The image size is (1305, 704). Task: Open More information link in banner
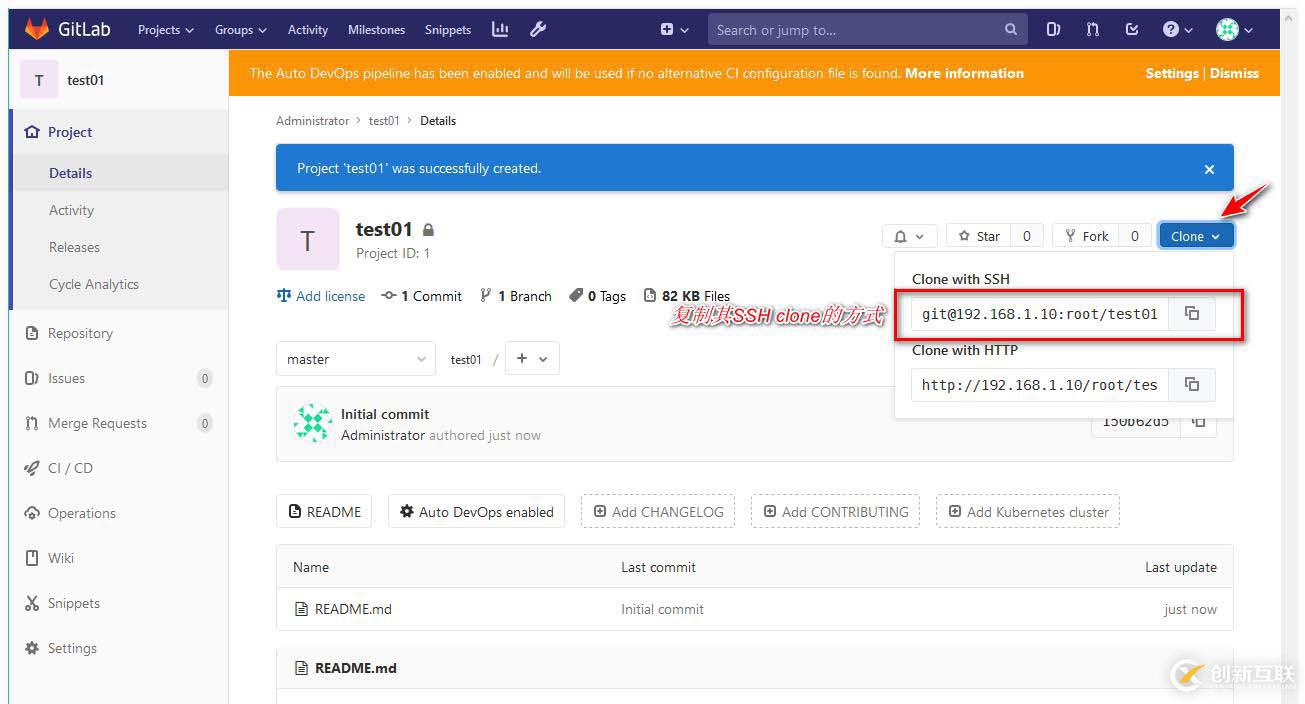(x=964, y=73)
